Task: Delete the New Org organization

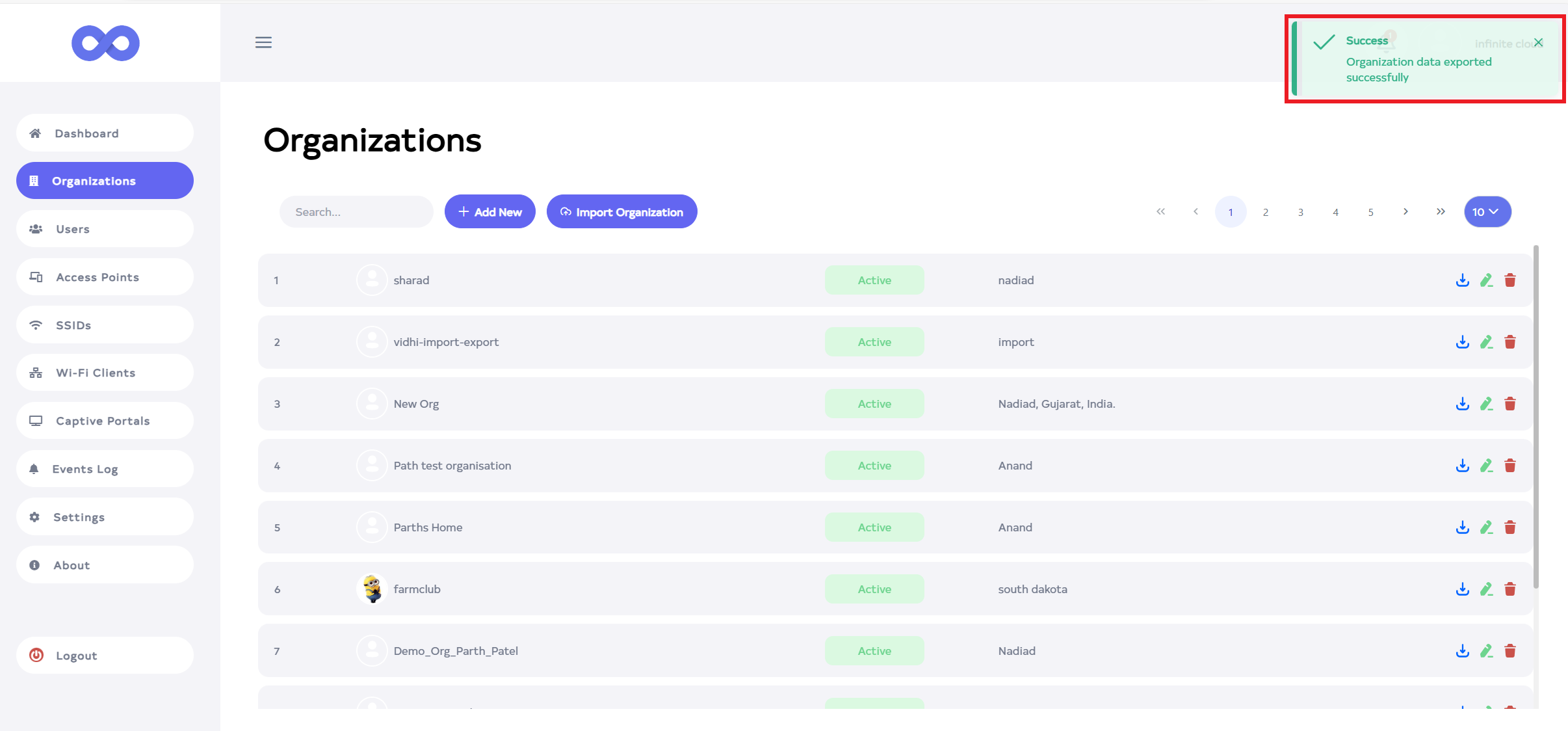Action: [1510, 404]
